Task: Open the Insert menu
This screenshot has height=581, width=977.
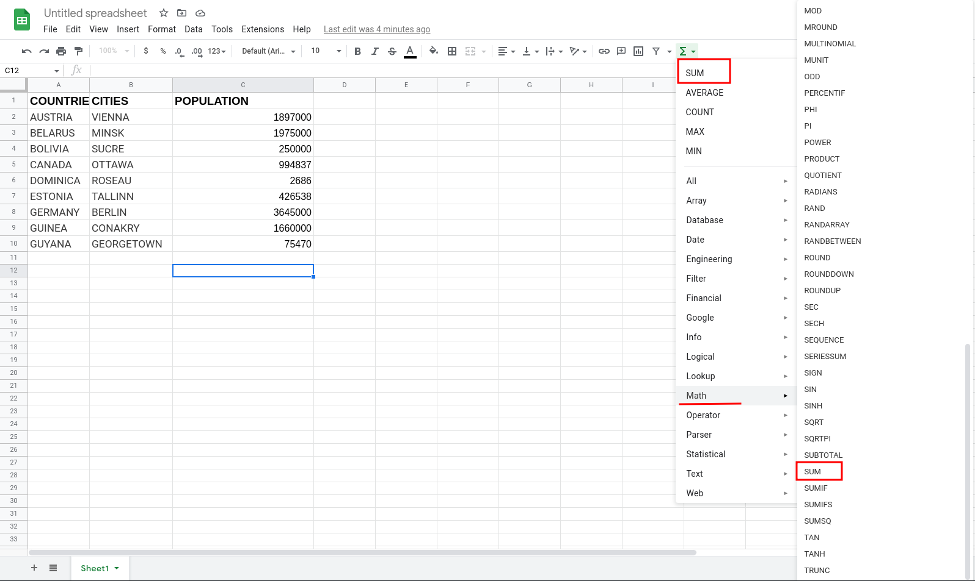Action: coord(128,29)
